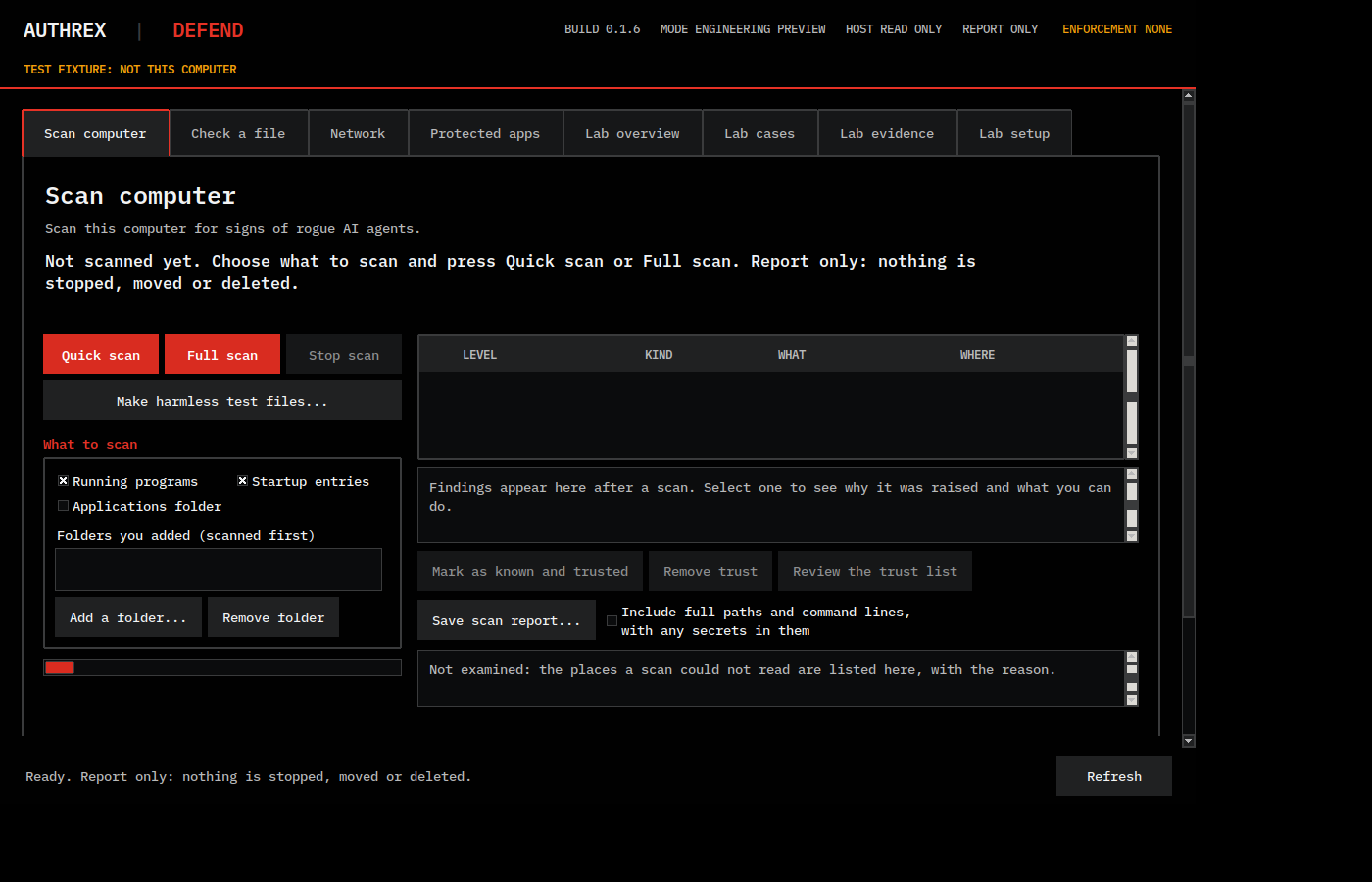The image size is (1372, 882).
Task: Click 'Make harmless test files...'
Action: coord(222,401)
